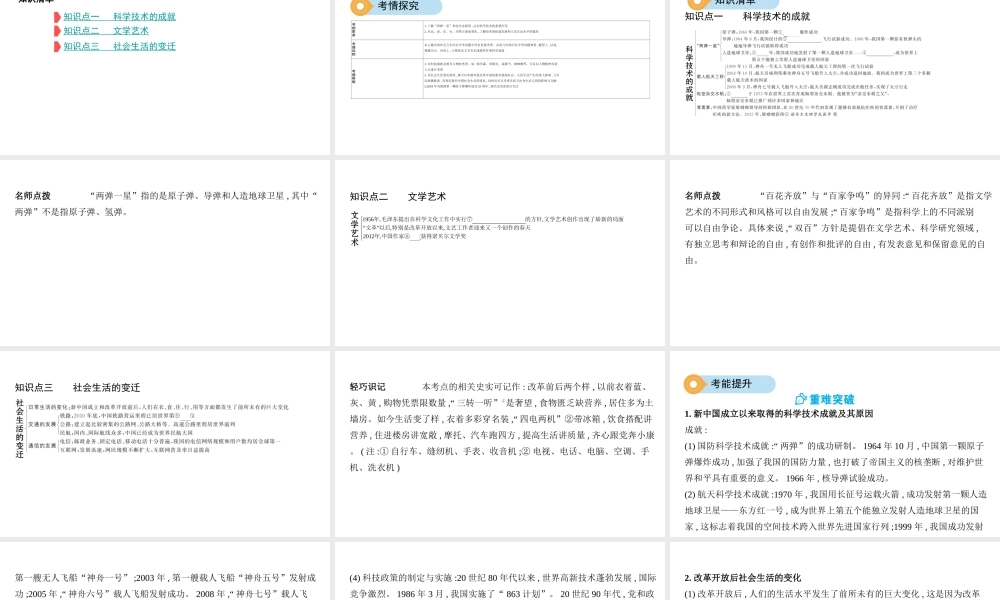Open the slide starting (4) 科技政策的制定与实施

(500, 571)
